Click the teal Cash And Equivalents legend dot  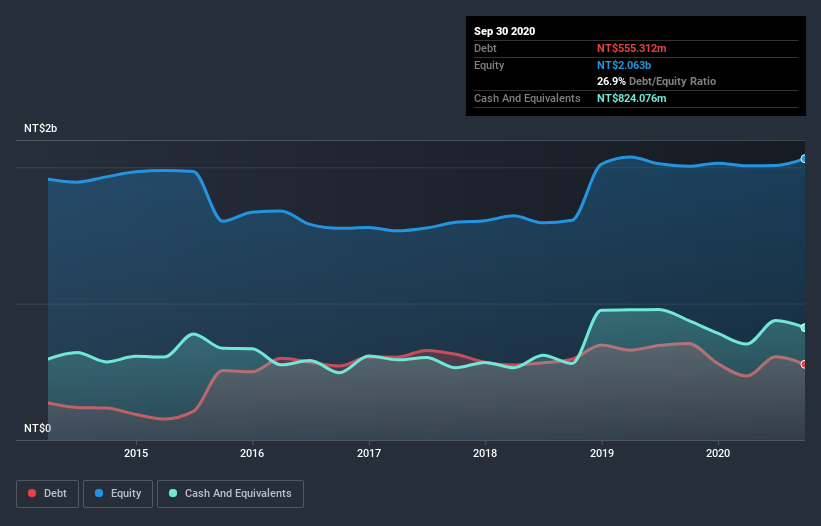173,493
